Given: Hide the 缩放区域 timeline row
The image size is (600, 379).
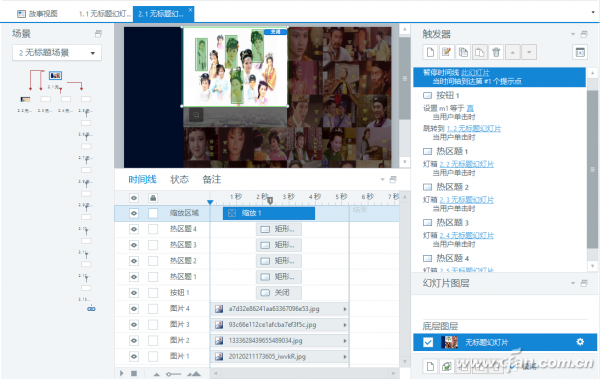Looking at the screenshot, I should [134, 213].
